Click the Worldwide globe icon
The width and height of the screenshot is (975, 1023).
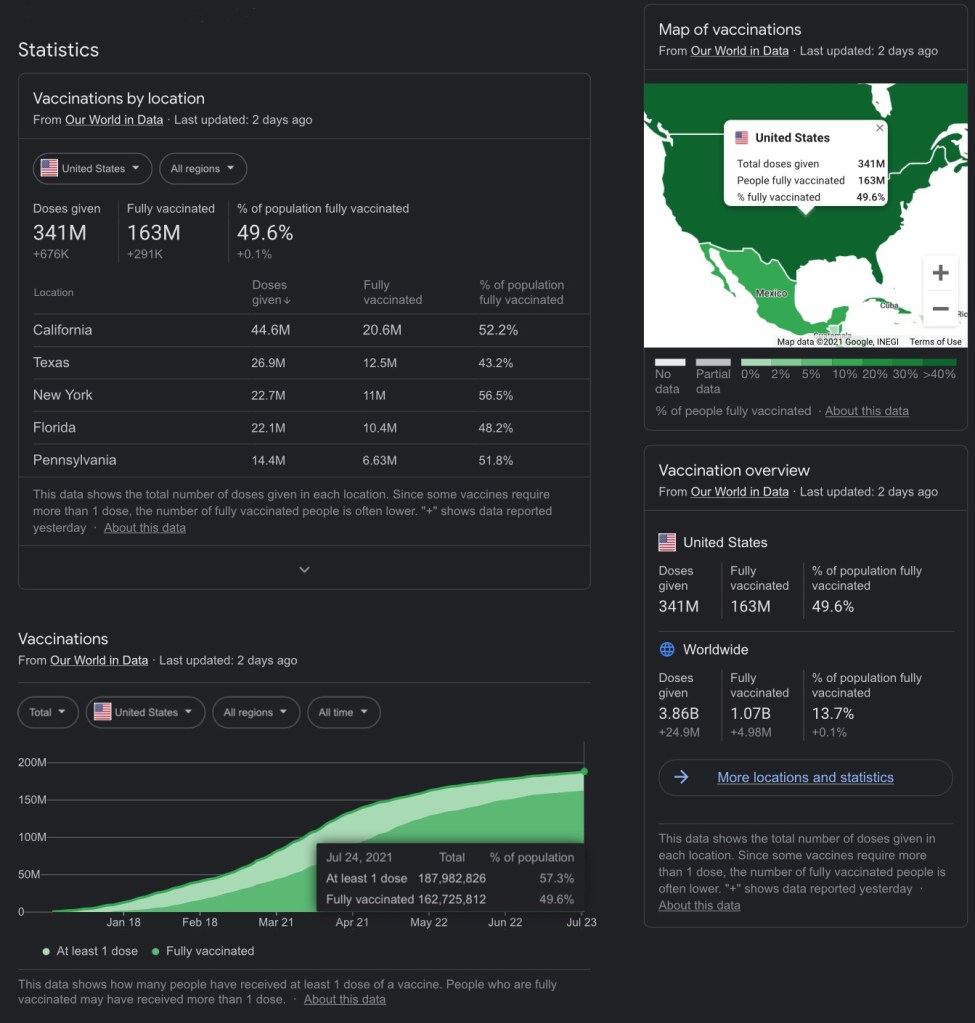pyautogui.click(x=667, y=650)
